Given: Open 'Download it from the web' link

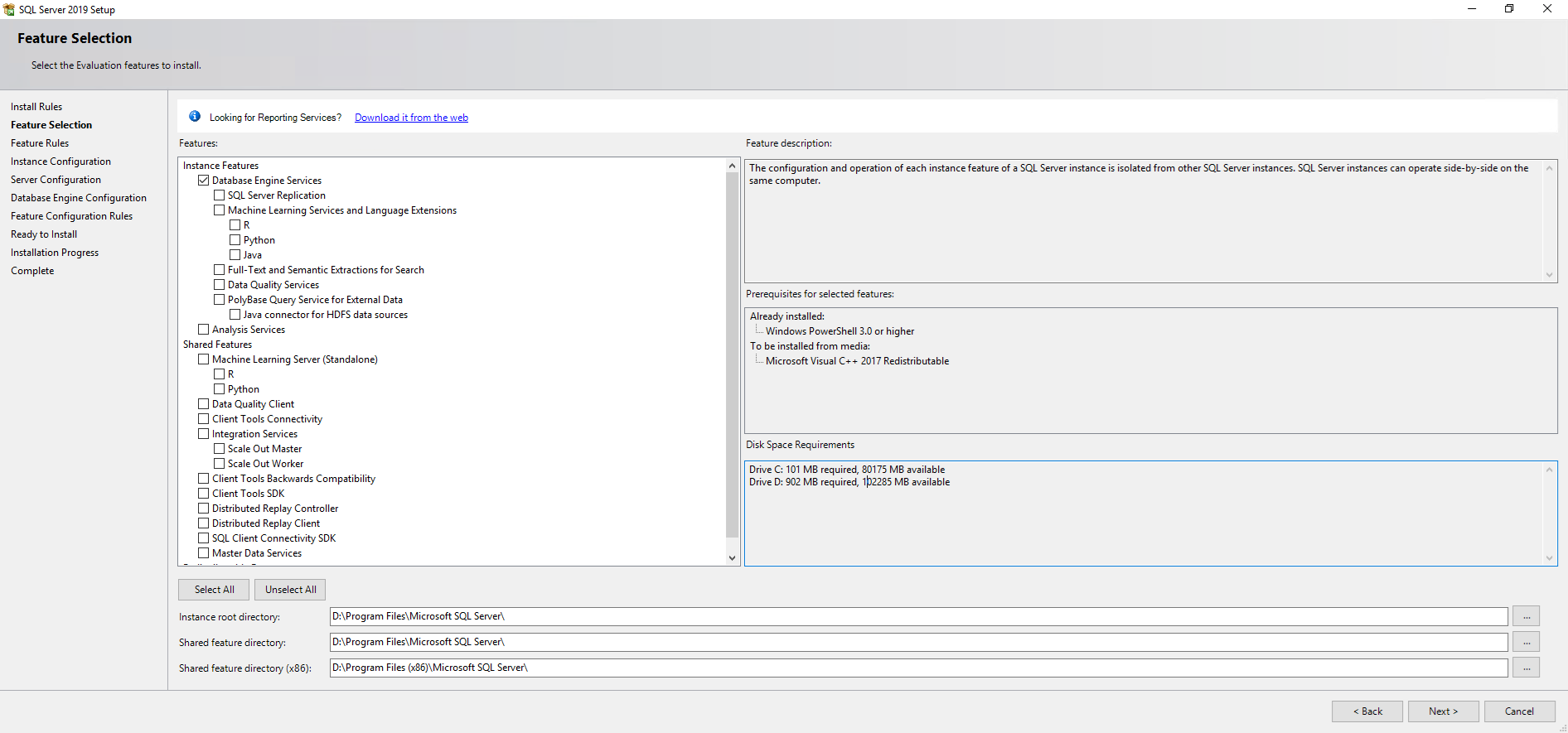Looking at the screenshot, I should [411, 118].
